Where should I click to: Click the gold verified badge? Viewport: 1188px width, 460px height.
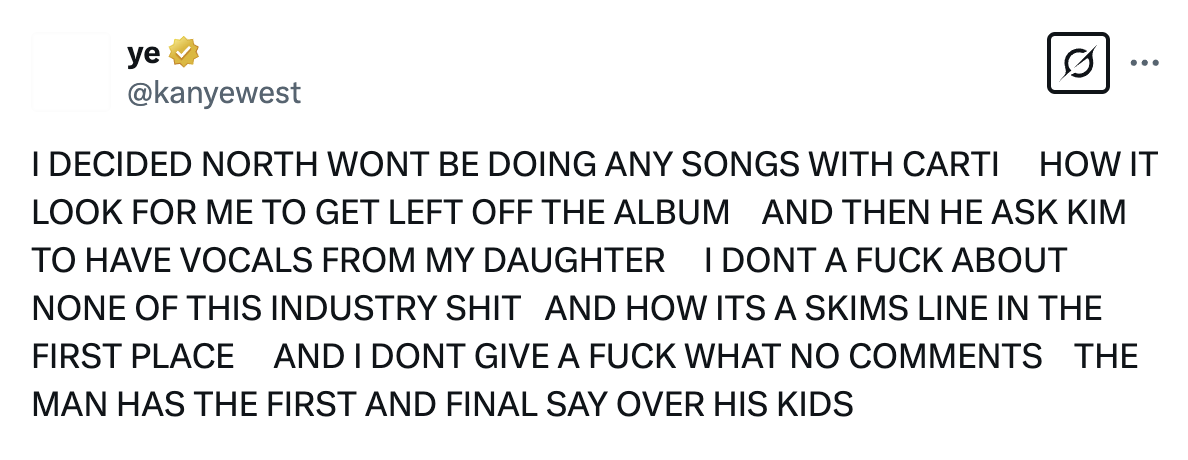point(183,52)
